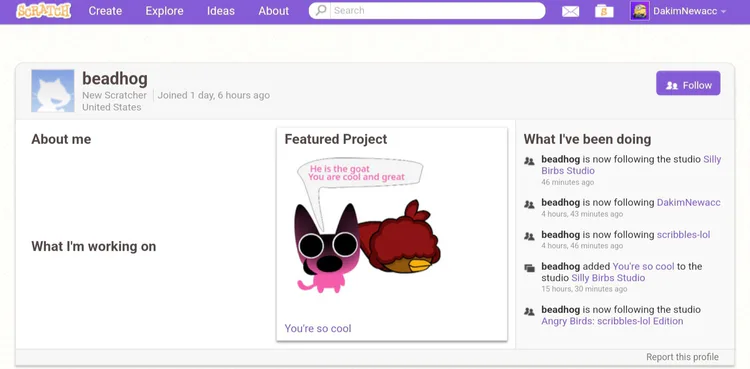Click the '4 hours, 43 minutes ago' timestamp

[x=582, y=214]
